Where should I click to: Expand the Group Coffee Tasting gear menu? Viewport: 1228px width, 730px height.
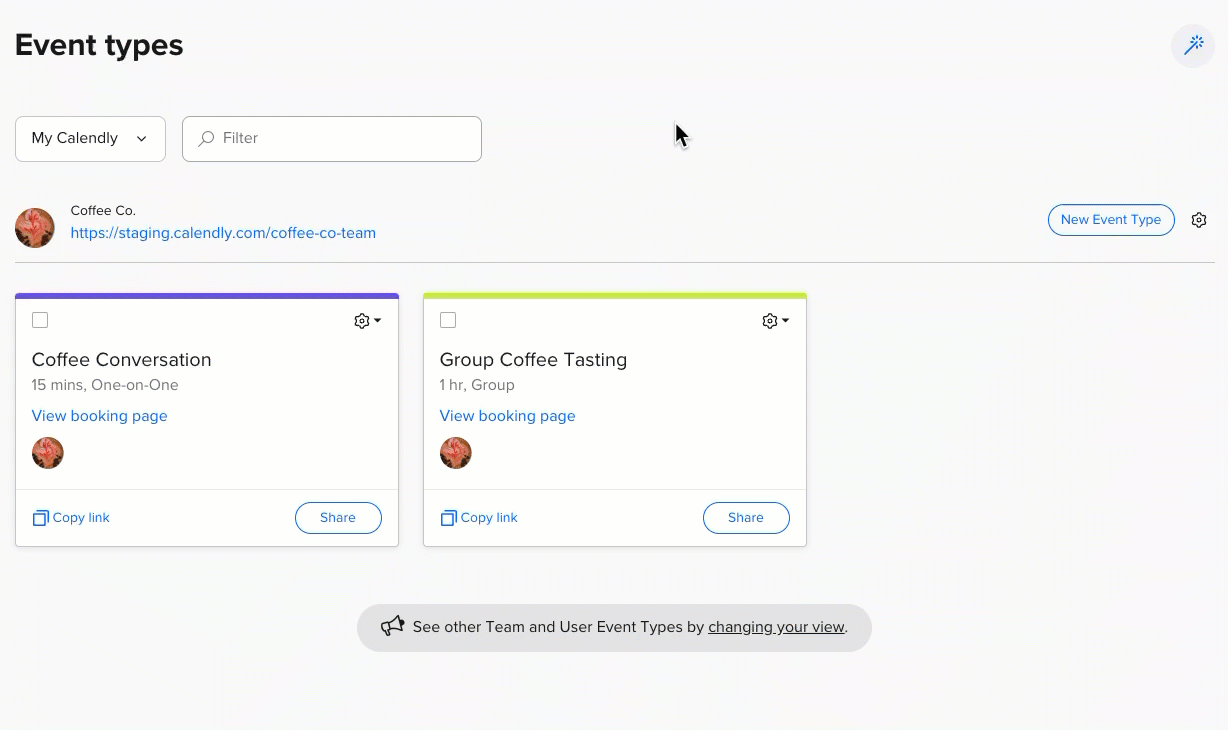click(775, 321)
